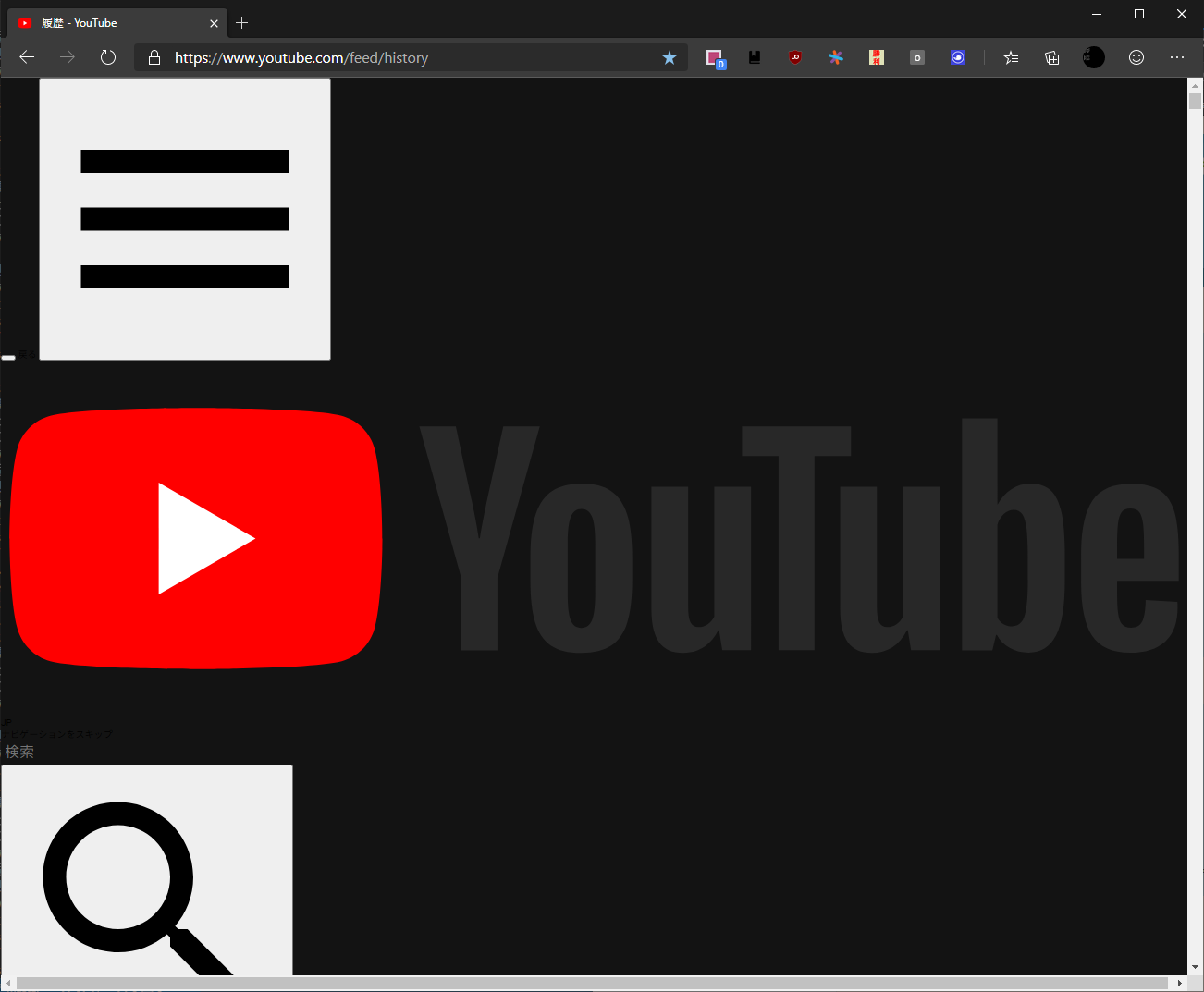
Task: Open the Settings and more ellipsis menu
Action: click(x=1177, y=57)
